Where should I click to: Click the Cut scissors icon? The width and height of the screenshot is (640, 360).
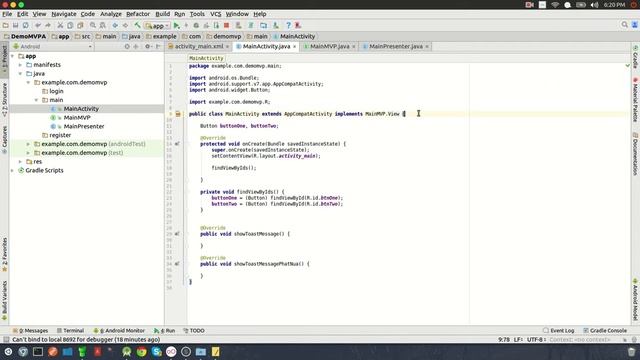tap(60, 25)
